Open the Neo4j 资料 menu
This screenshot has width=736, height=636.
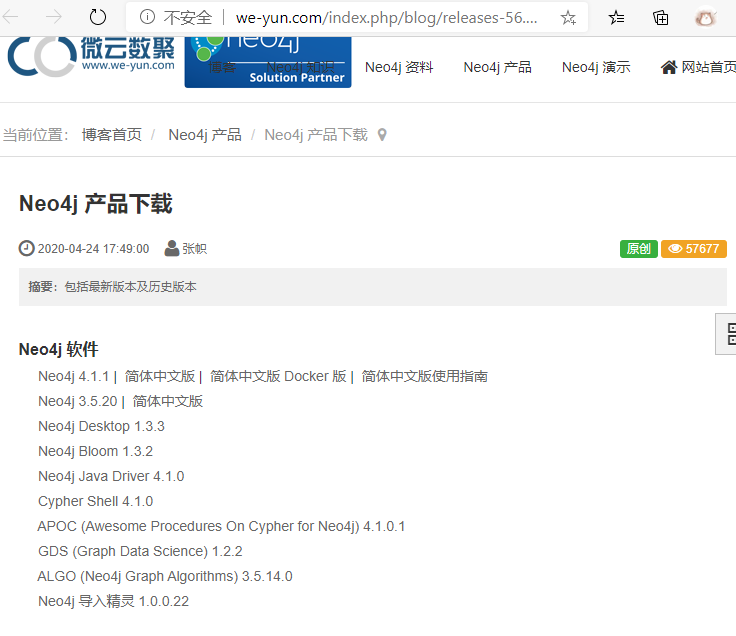pyautogui.click(x=399, y=68)
